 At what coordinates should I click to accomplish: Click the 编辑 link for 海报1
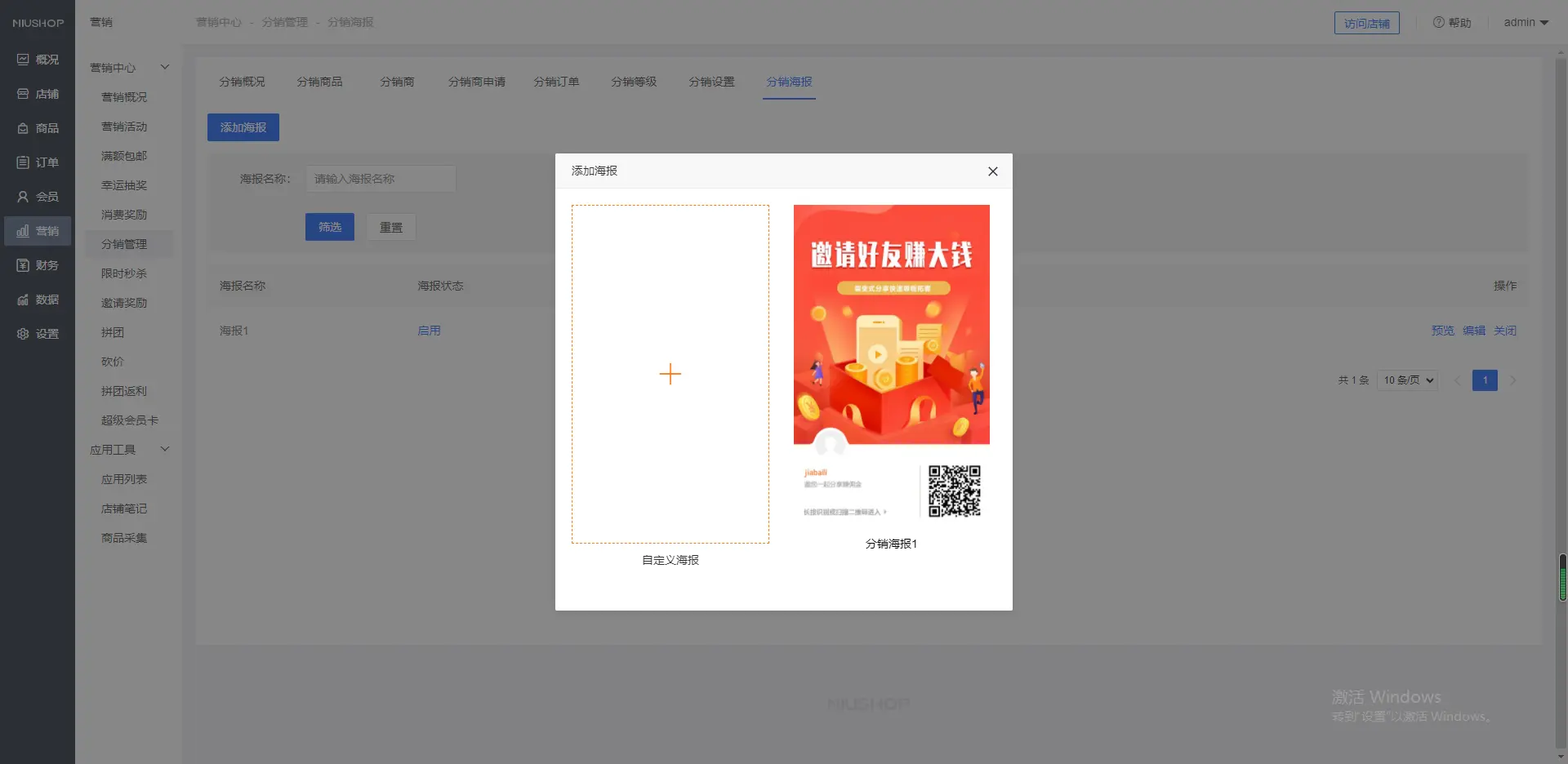point(1473,331)
